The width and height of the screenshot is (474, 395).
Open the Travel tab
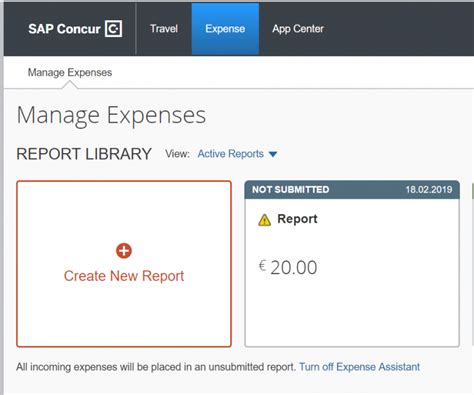164,29
